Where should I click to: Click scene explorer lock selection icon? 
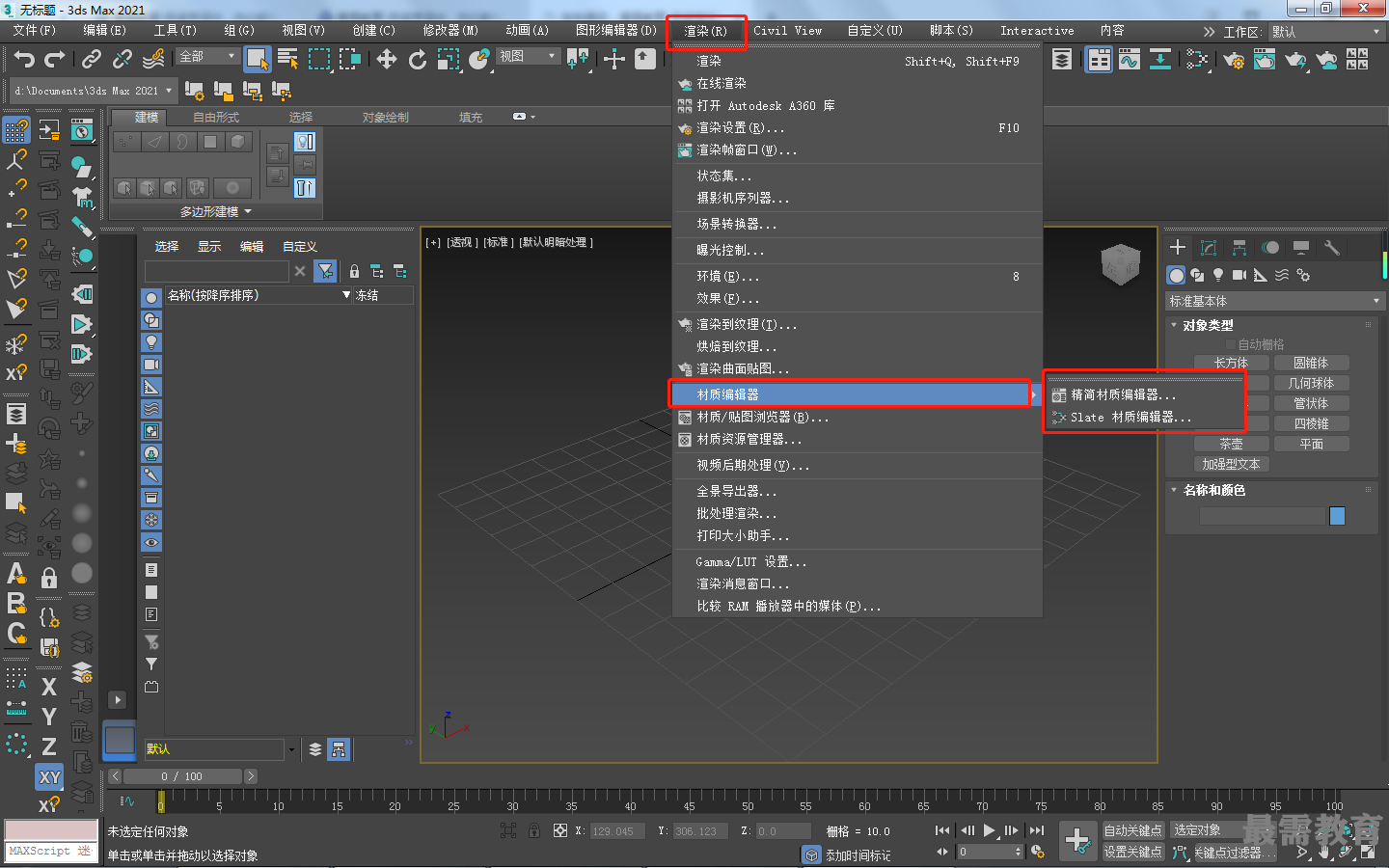[x=354, y=271]
